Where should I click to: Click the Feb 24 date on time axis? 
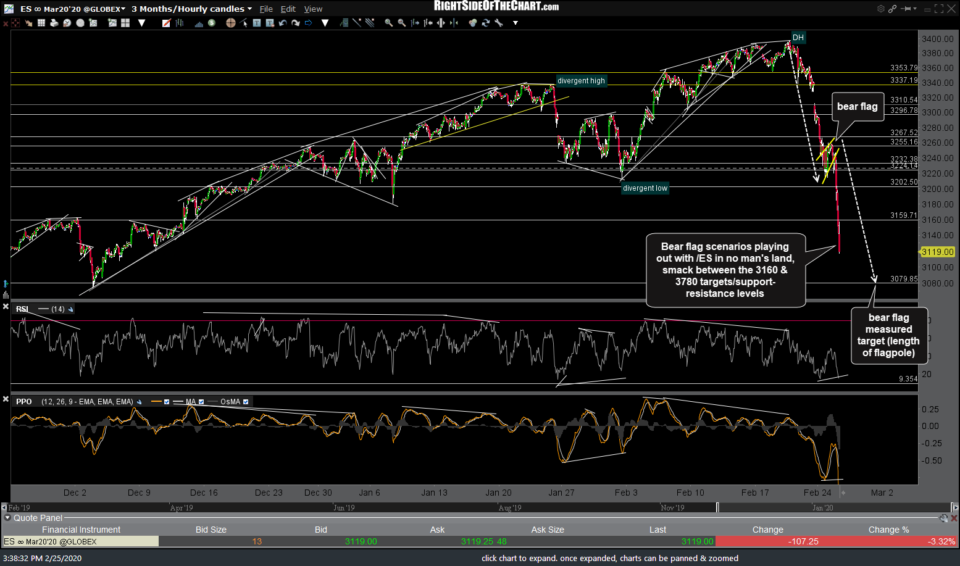(817, 492)
